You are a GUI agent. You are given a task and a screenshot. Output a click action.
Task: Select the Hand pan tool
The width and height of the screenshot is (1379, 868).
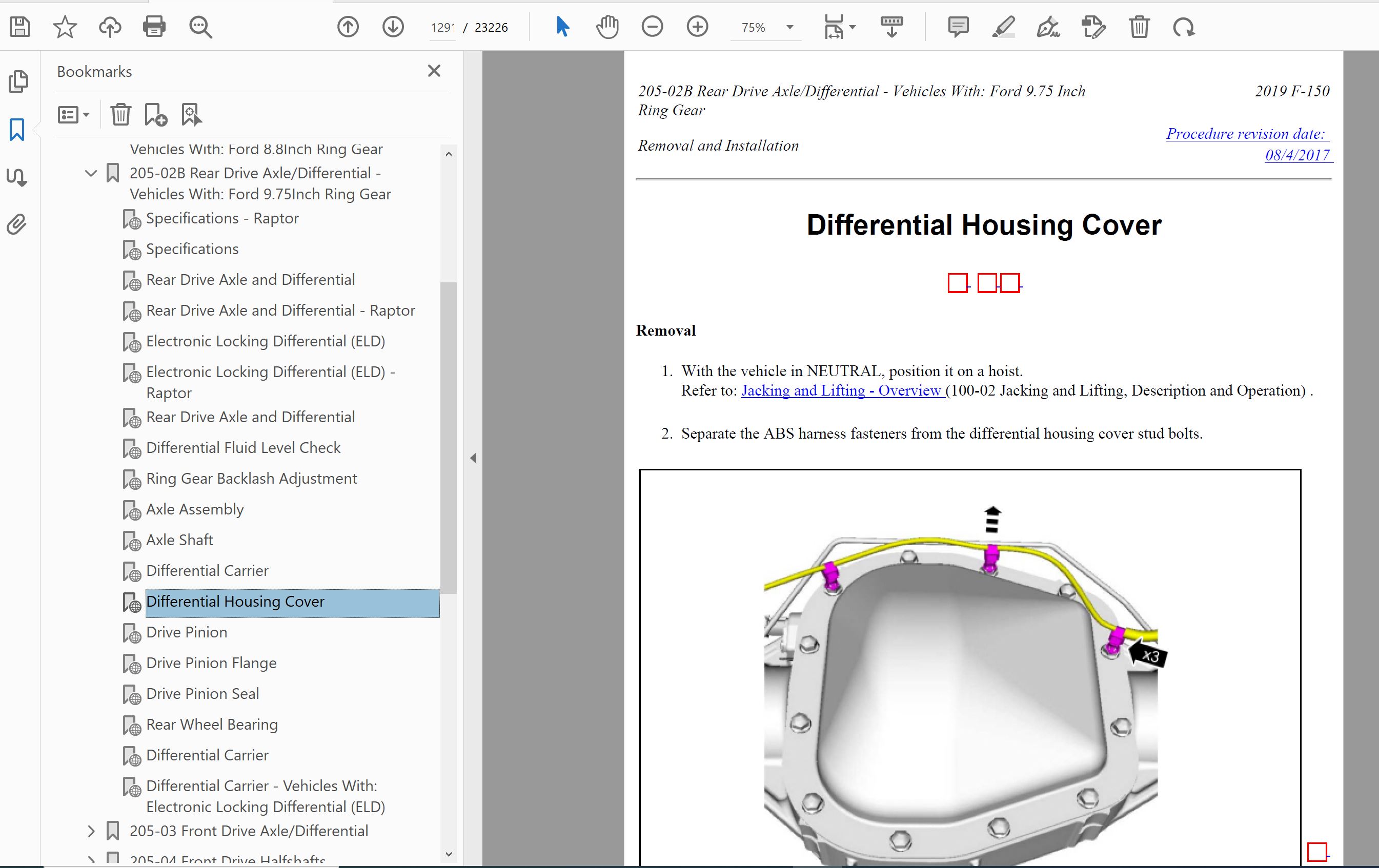pyautogui.click(x=607, y=27)
